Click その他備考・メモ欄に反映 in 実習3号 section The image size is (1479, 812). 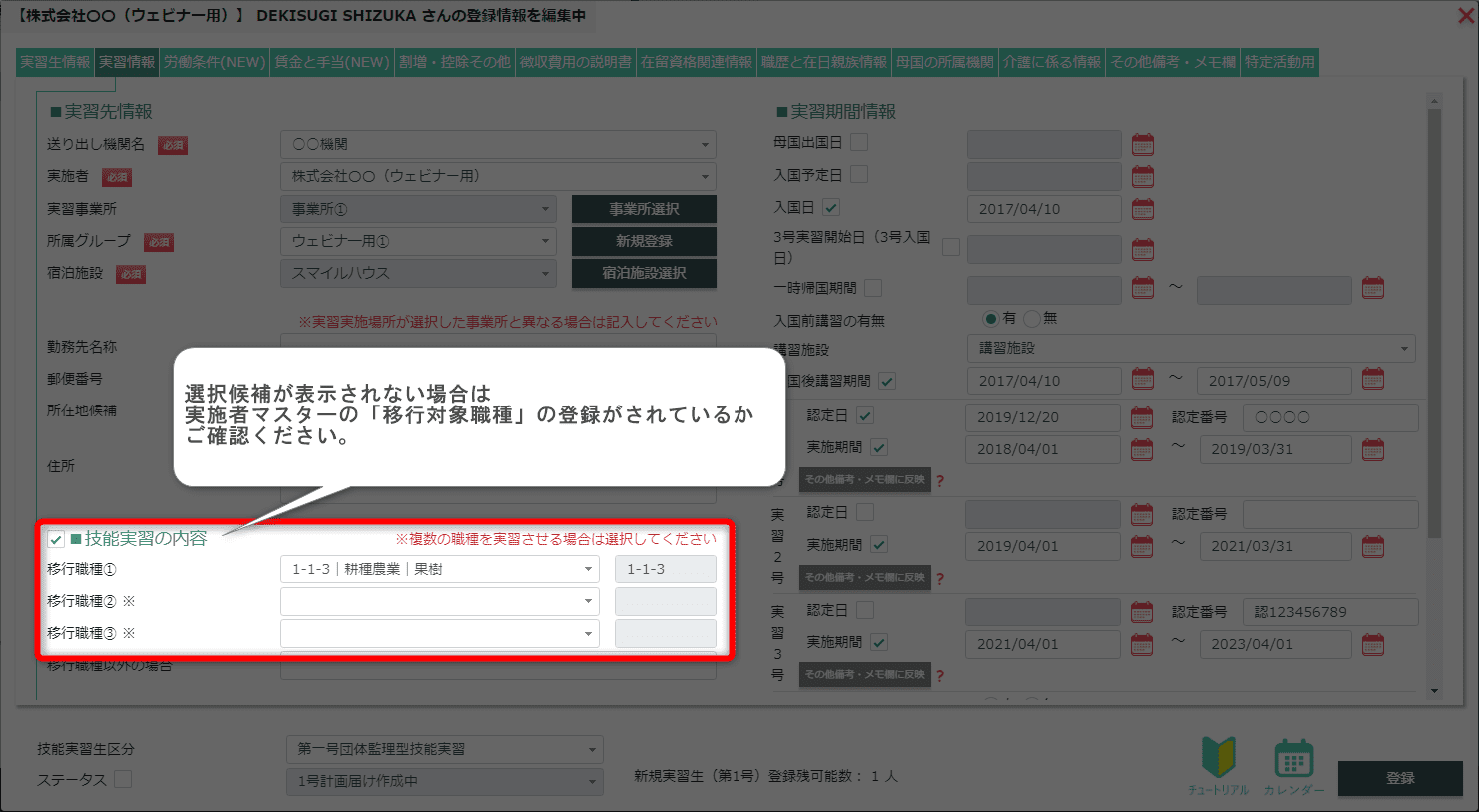pyautogui.click(x=865, y=675)
